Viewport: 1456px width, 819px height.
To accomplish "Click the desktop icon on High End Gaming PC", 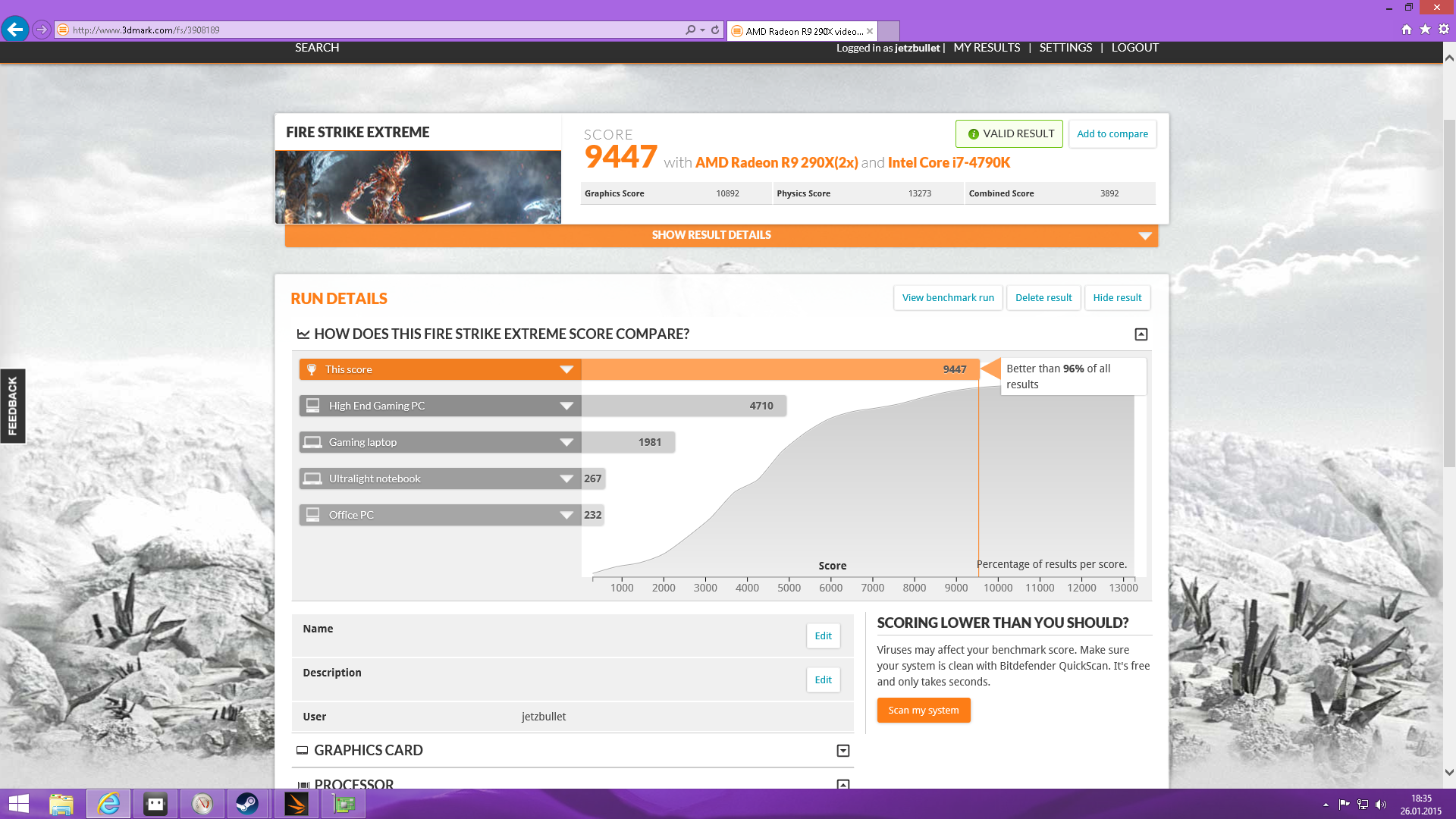I will pos(312,406).
